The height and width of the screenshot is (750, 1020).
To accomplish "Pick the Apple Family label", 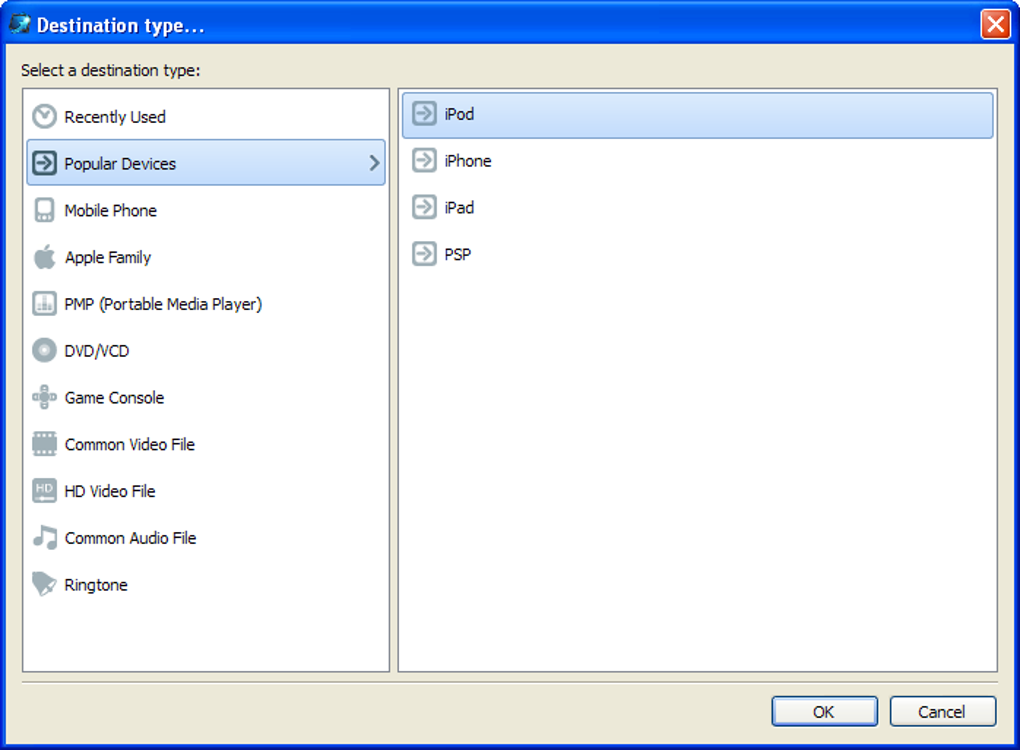I will [x=108, y=258].
